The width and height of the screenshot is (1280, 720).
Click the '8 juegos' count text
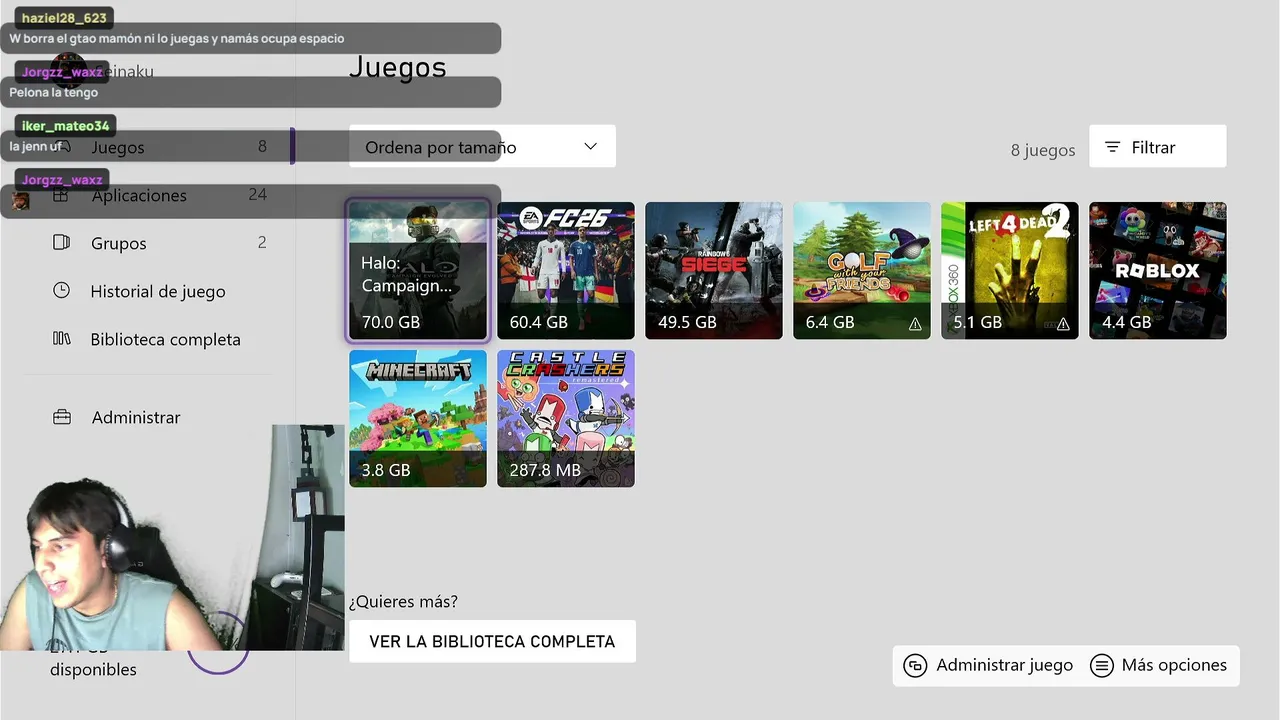[x=1043, y=150]
